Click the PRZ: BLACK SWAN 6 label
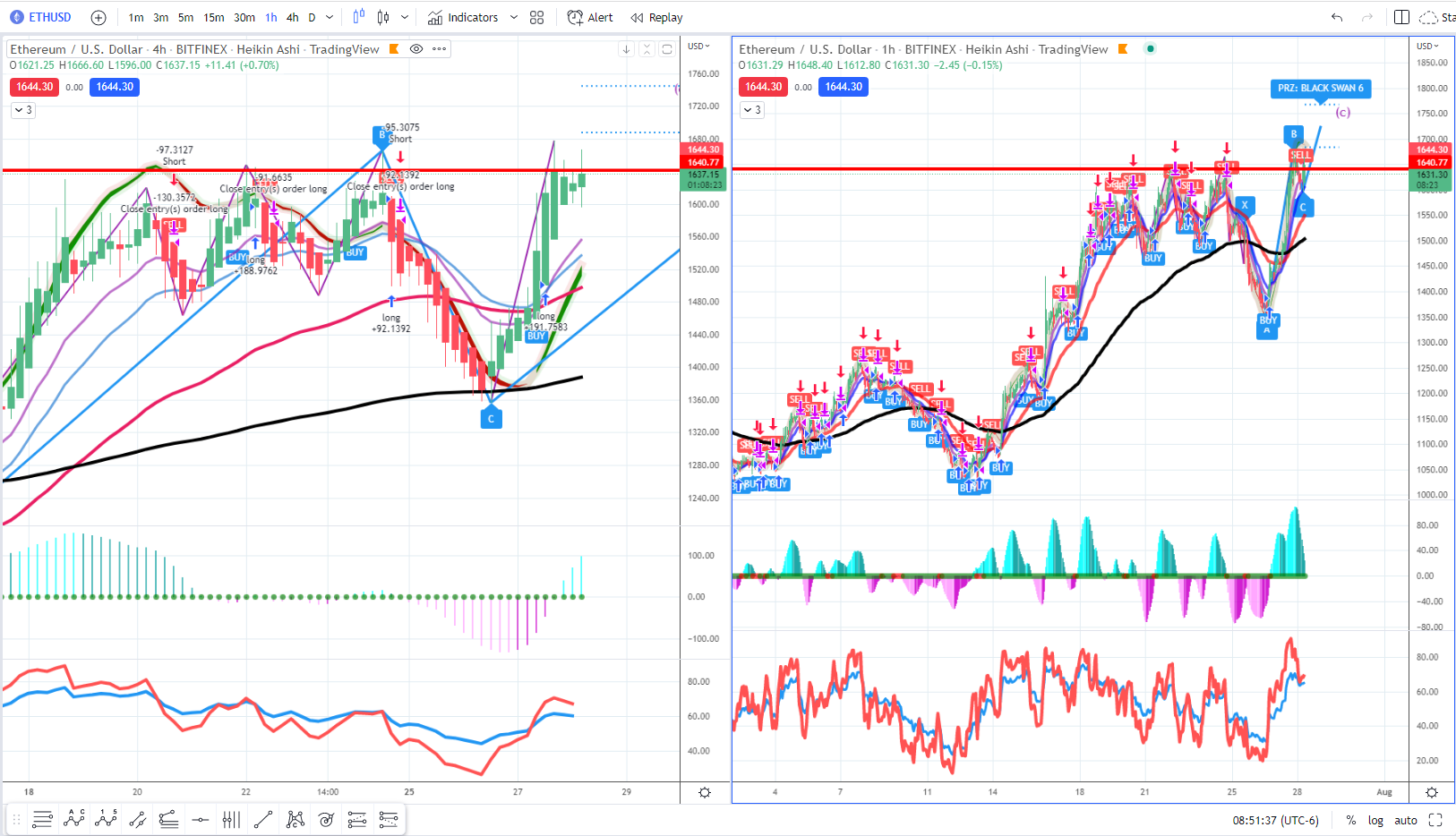 tap(1321, 88)
